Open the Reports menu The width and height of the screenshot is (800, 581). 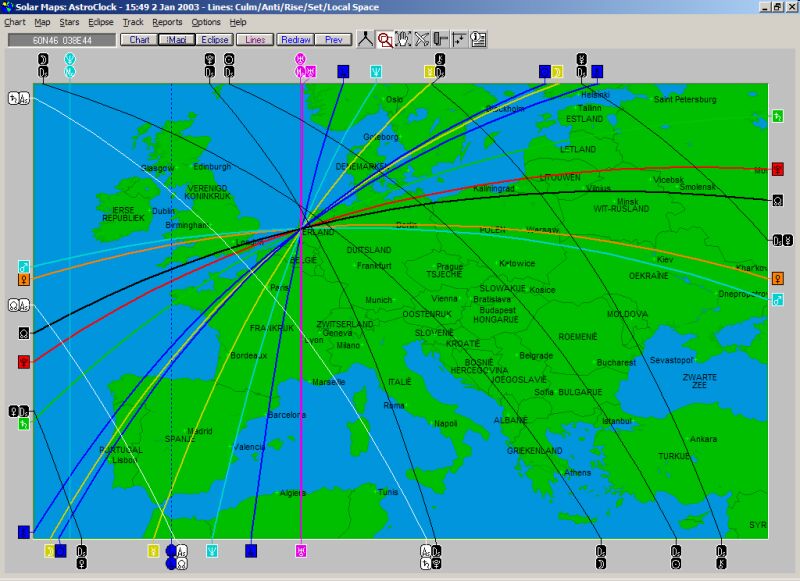167,21
